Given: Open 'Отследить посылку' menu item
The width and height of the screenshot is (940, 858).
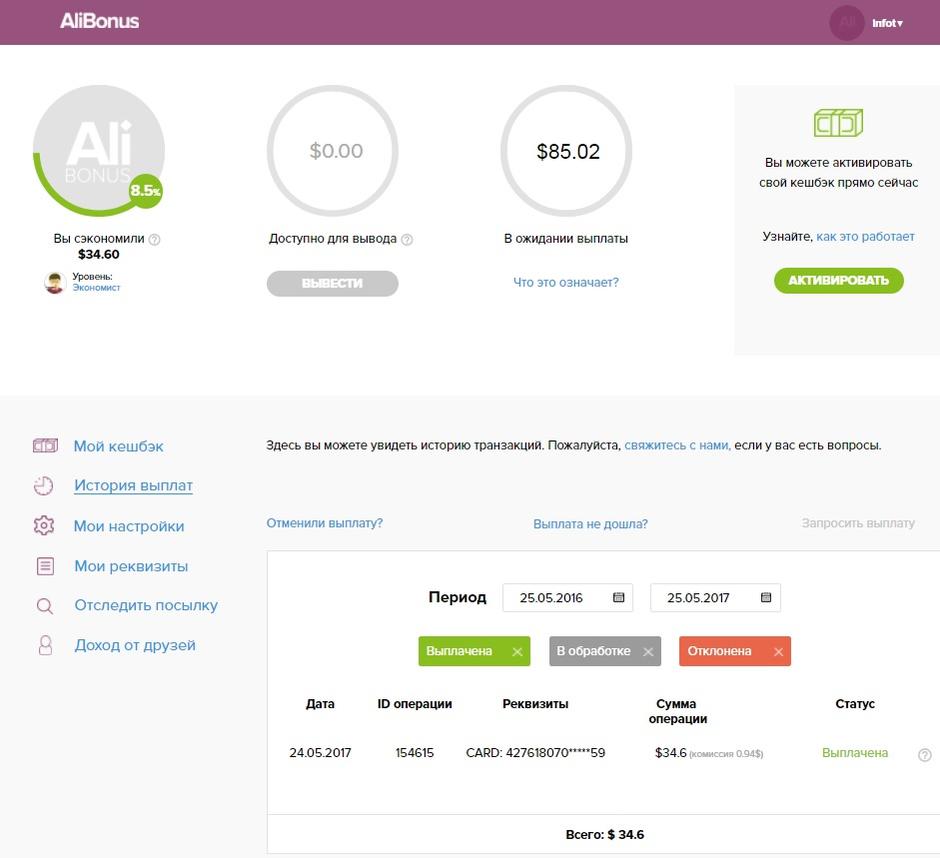Looking at the screenshot, I should [146, 606].
